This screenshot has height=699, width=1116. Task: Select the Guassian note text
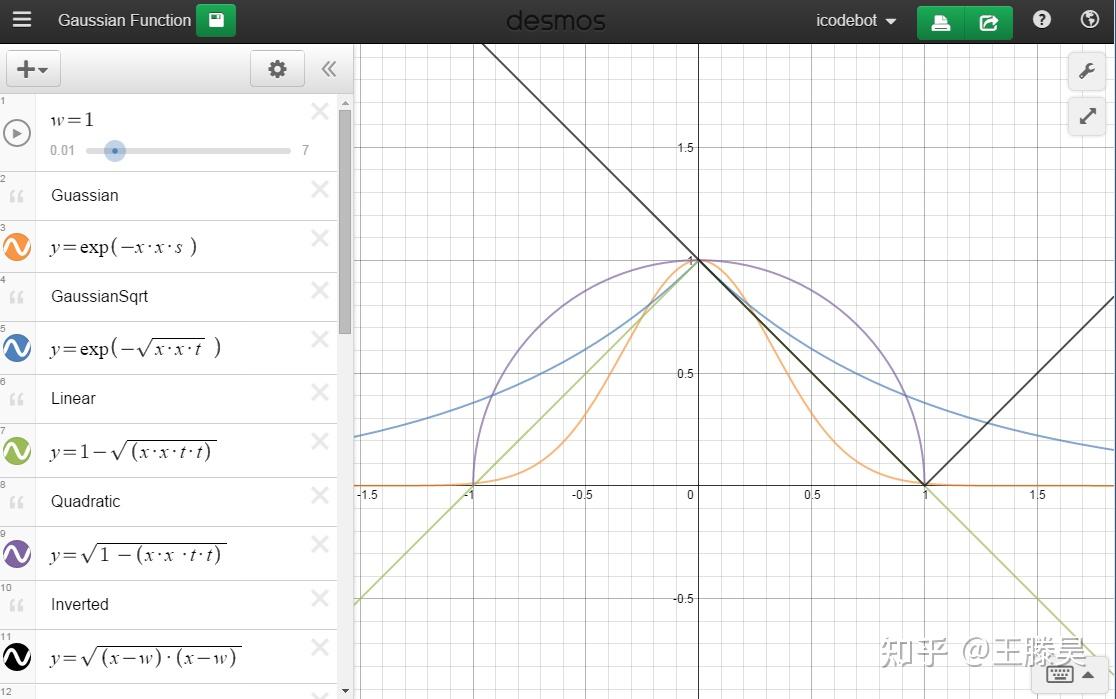click(85, 196)
